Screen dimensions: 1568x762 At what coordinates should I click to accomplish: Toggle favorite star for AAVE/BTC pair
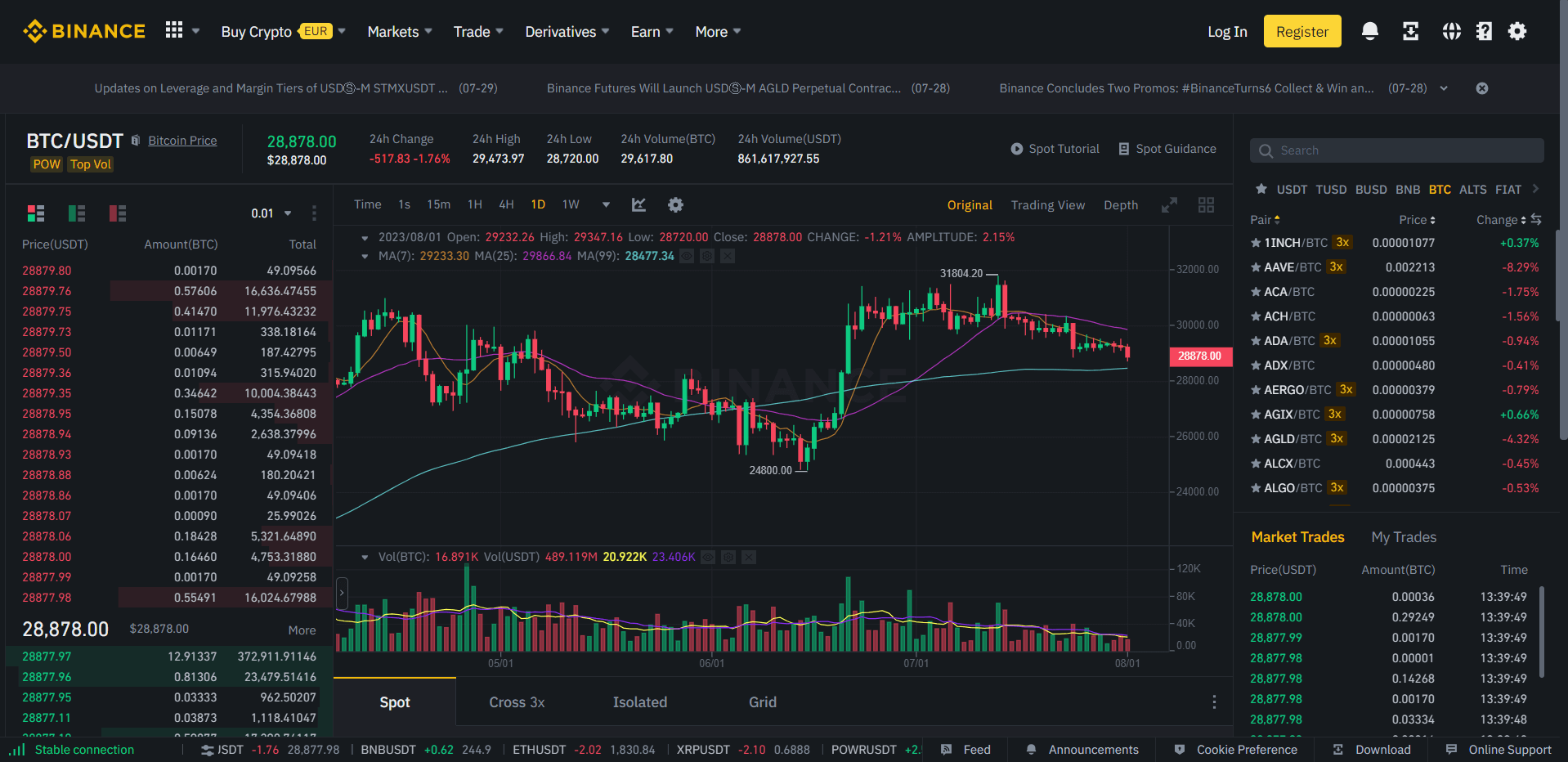[1256, 267]
